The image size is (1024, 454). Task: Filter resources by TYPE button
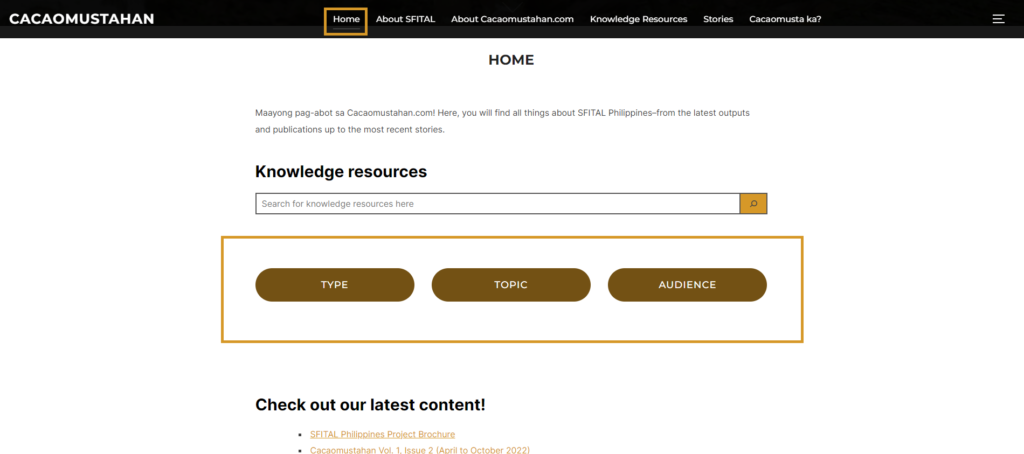pyautogui.click(x=334, y=285)
